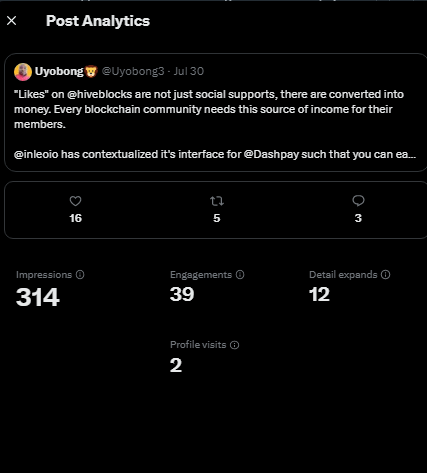Open the Engagements info icon

(x=240, y=275)
